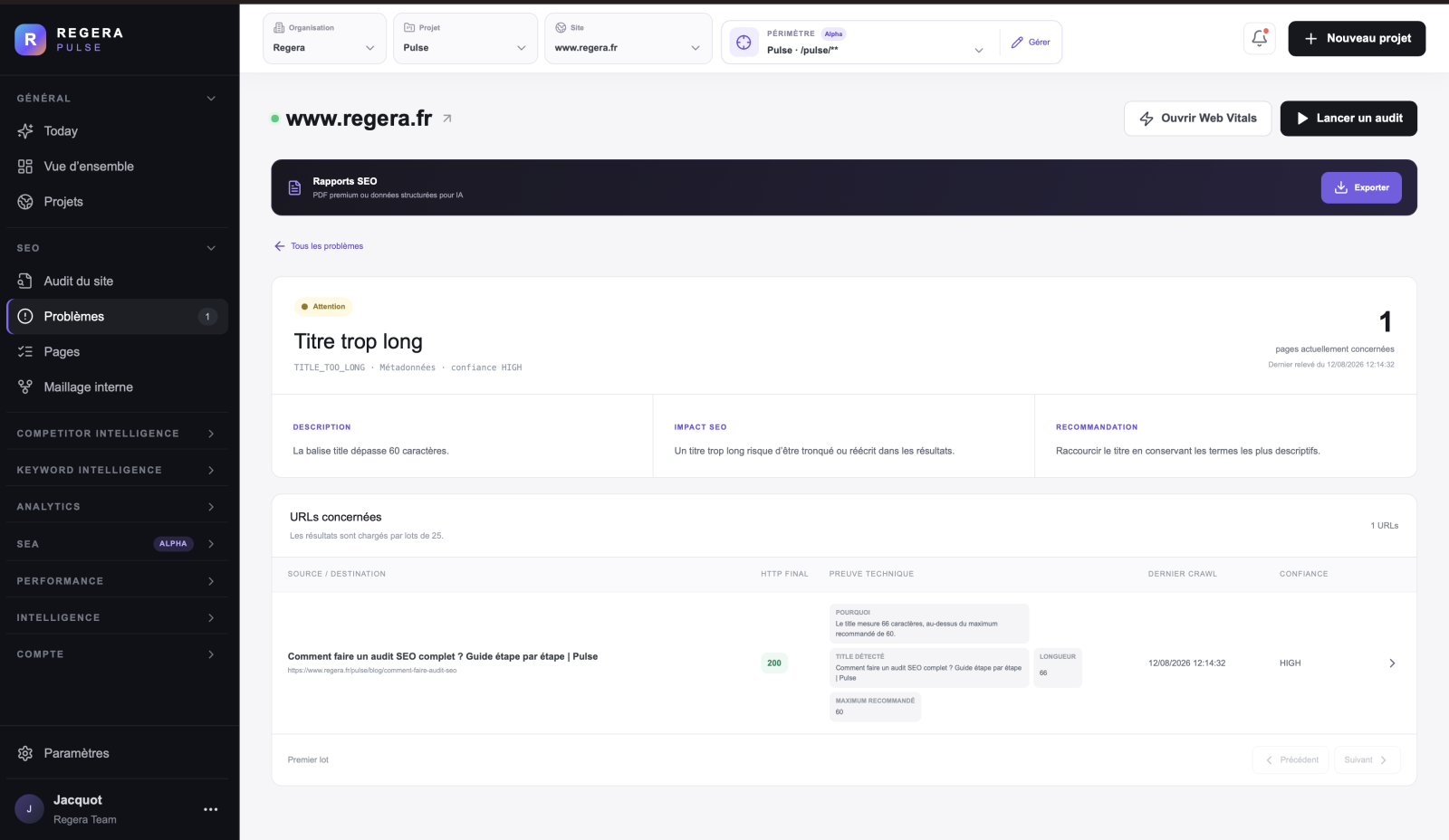Image resolution: width=1449 pixels, height=840 pixels.
Task: Click the Paramètres sidebar label
Action: tap(76, 753)
